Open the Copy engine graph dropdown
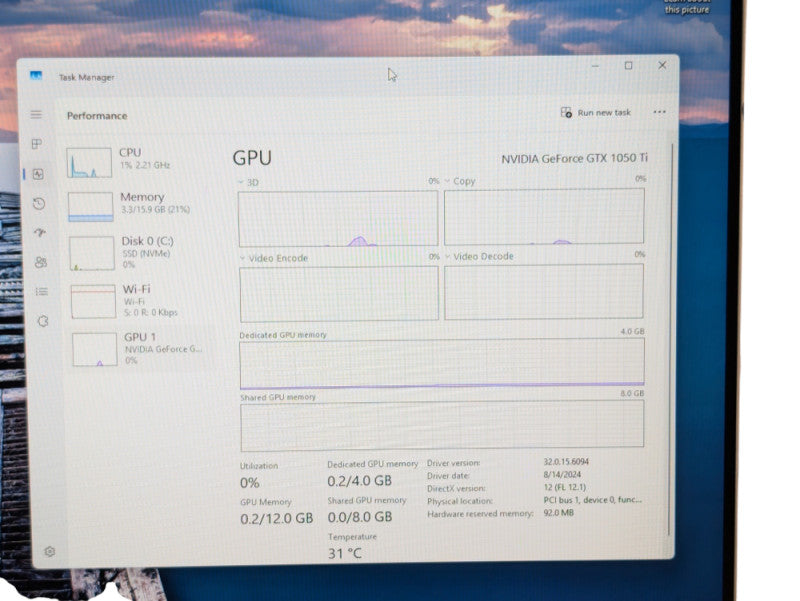 tap(460, 181)
